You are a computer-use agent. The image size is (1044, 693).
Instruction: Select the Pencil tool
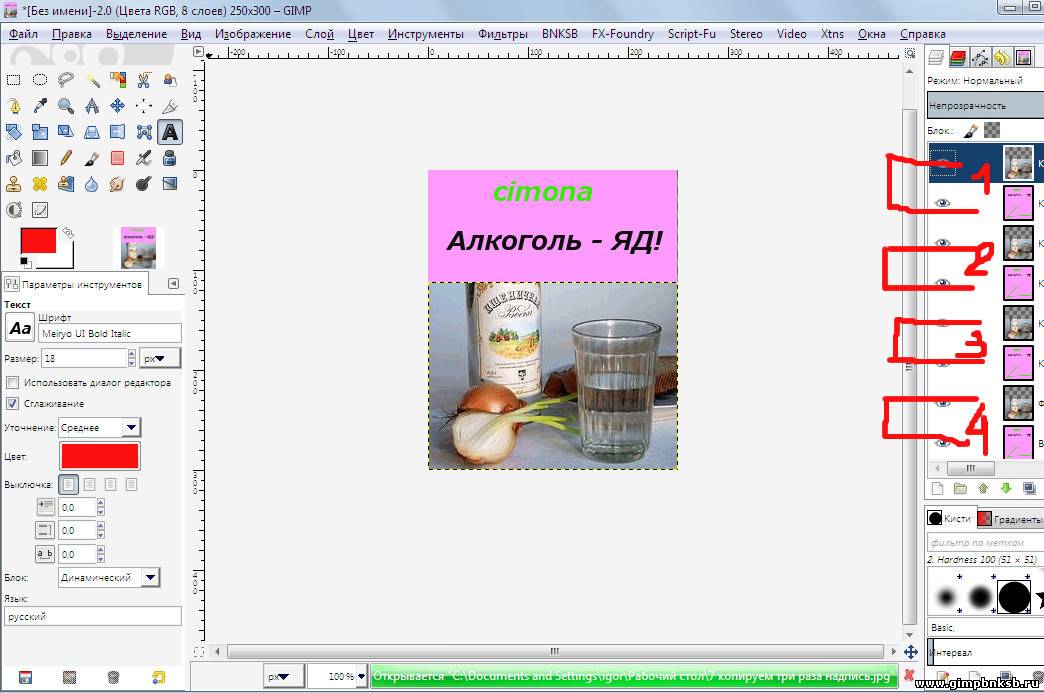66,158
